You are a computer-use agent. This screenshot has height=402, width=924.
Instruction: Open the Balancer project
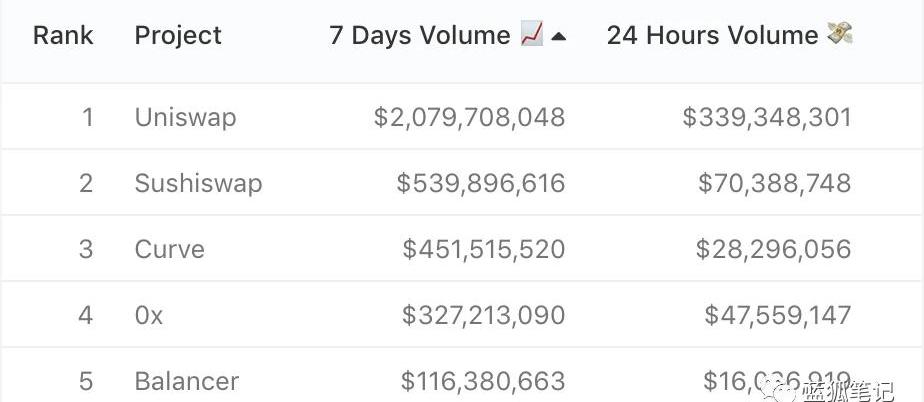(186, 381)
